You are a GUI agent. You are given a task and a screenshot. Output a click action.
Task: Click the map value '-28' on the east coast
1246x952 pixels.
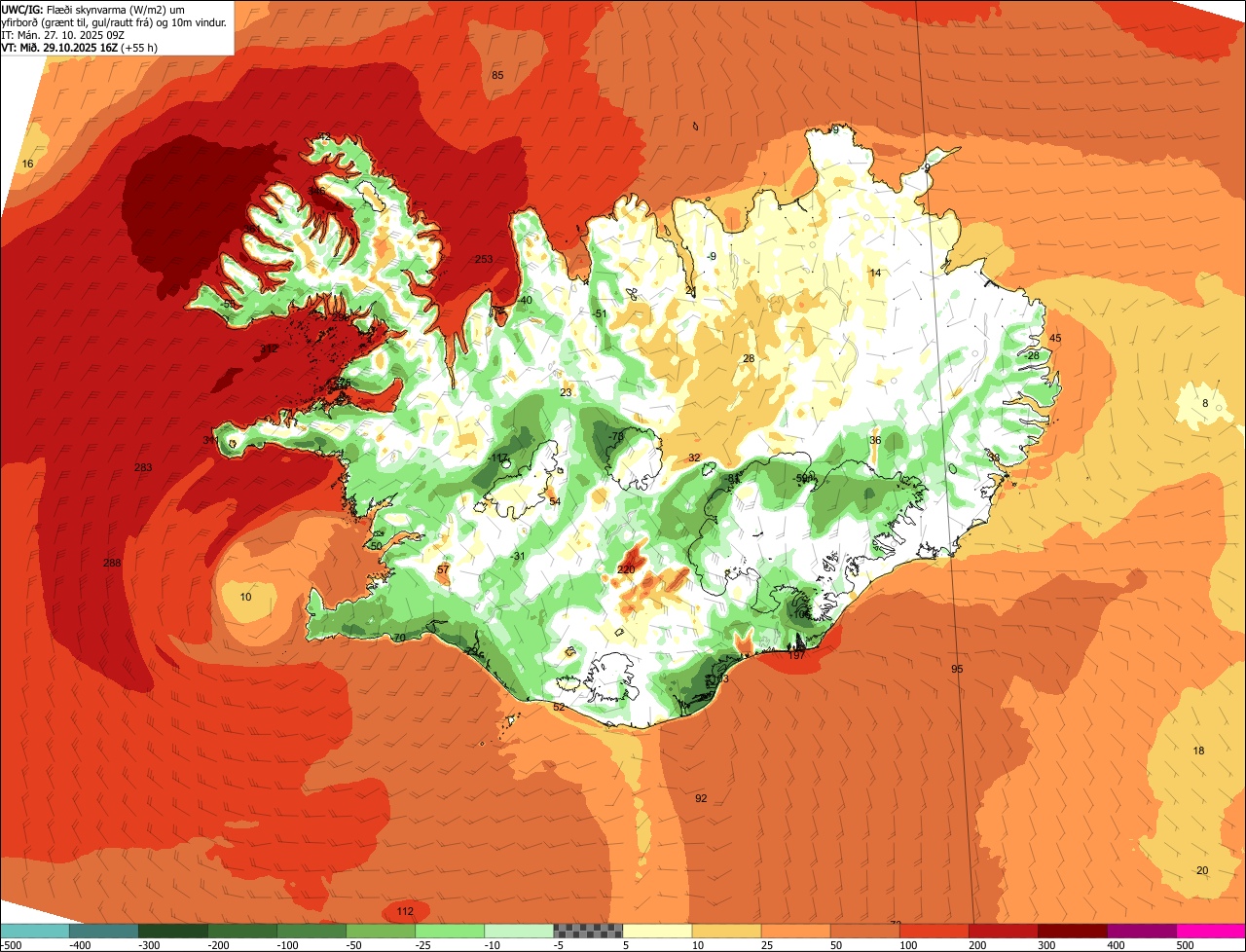(1032, 355)
